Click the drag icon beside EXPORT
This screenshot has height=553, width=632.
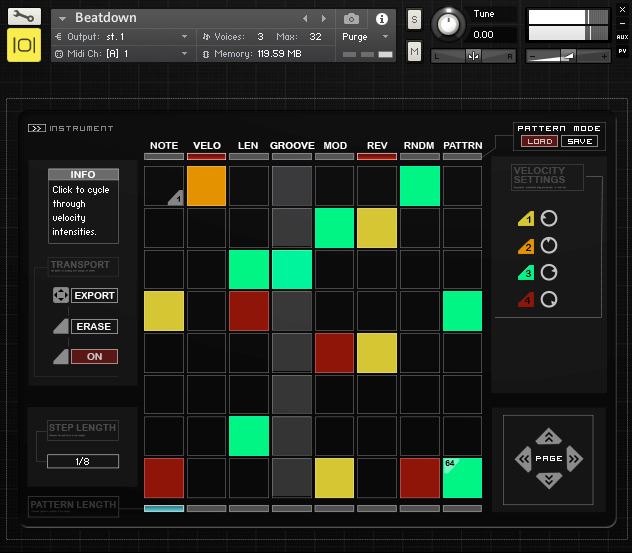[60, 296]
